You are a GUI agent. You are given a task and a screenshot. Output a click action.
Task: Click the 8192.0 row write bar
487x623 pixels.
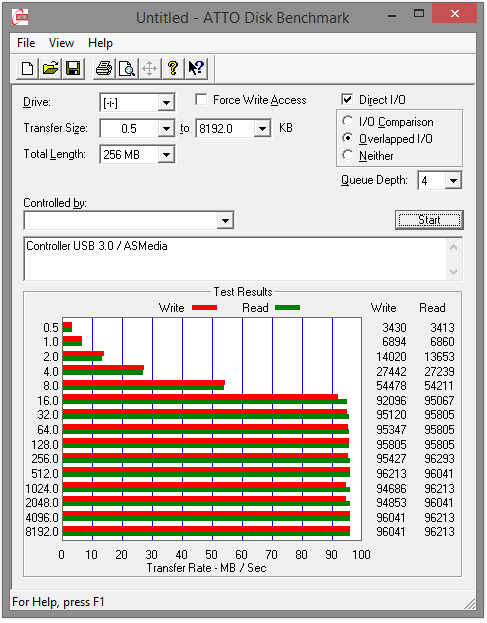point(206,528)
